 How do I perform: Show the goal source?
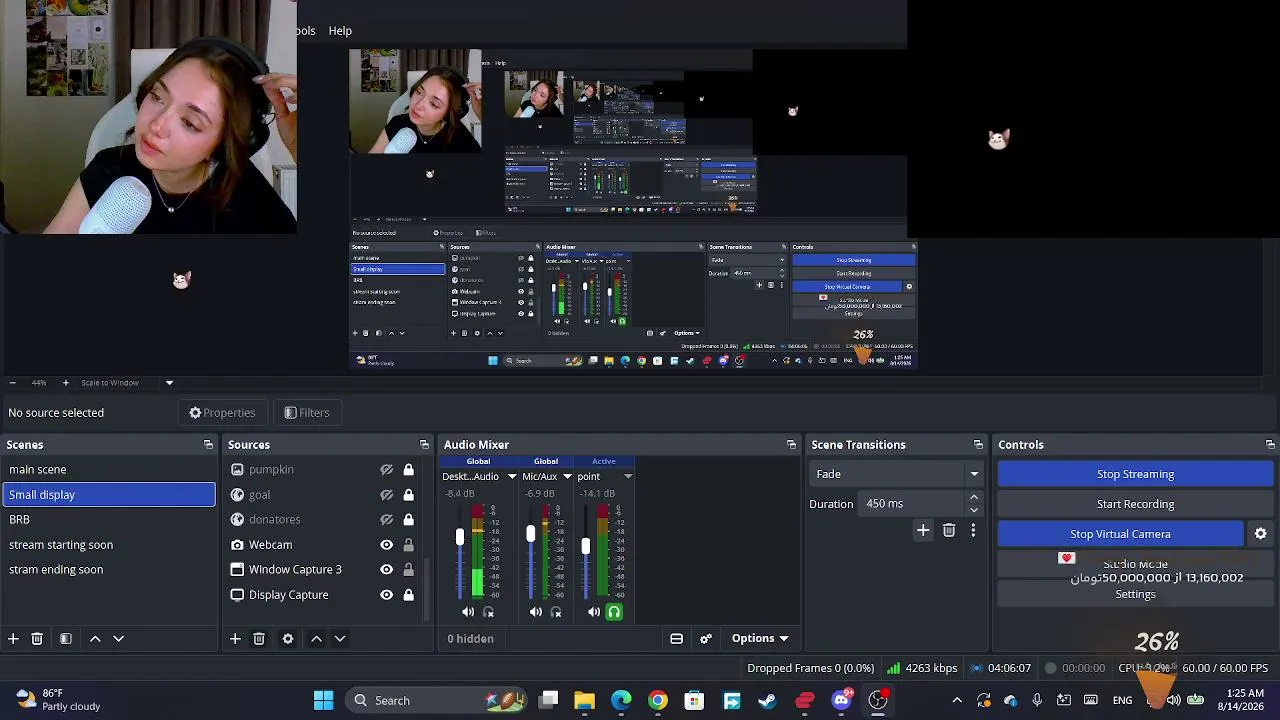tap(386, 494)
